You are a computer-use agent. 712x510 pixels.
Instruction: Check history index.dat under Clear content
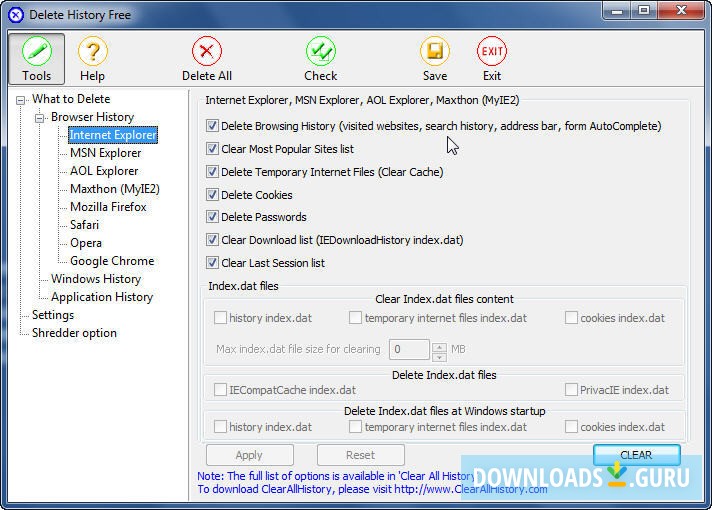click(x=220, y=317)
